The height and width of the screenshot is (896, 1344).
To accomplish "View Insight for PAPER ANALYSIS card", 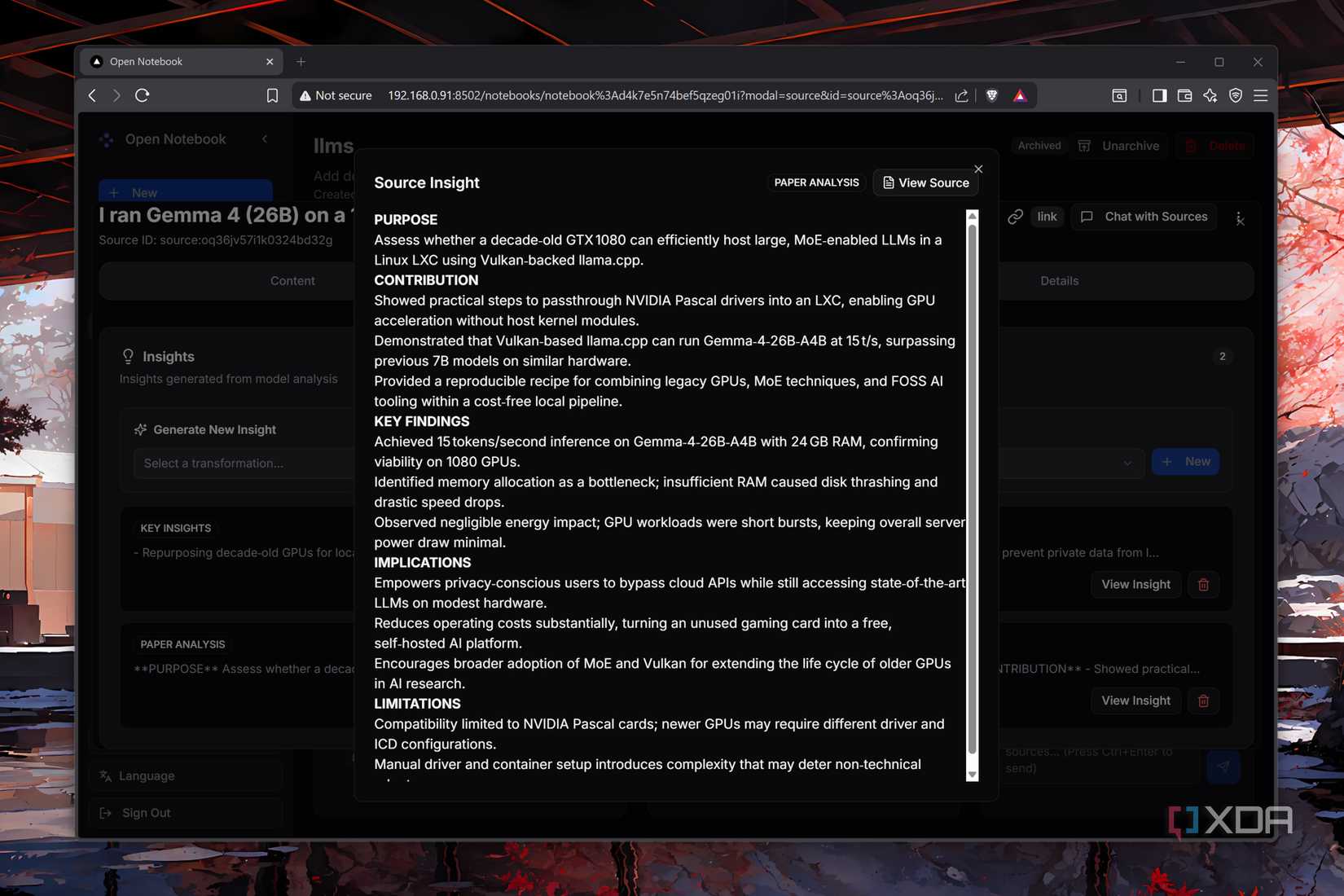I will click(x=1135, y=701).
